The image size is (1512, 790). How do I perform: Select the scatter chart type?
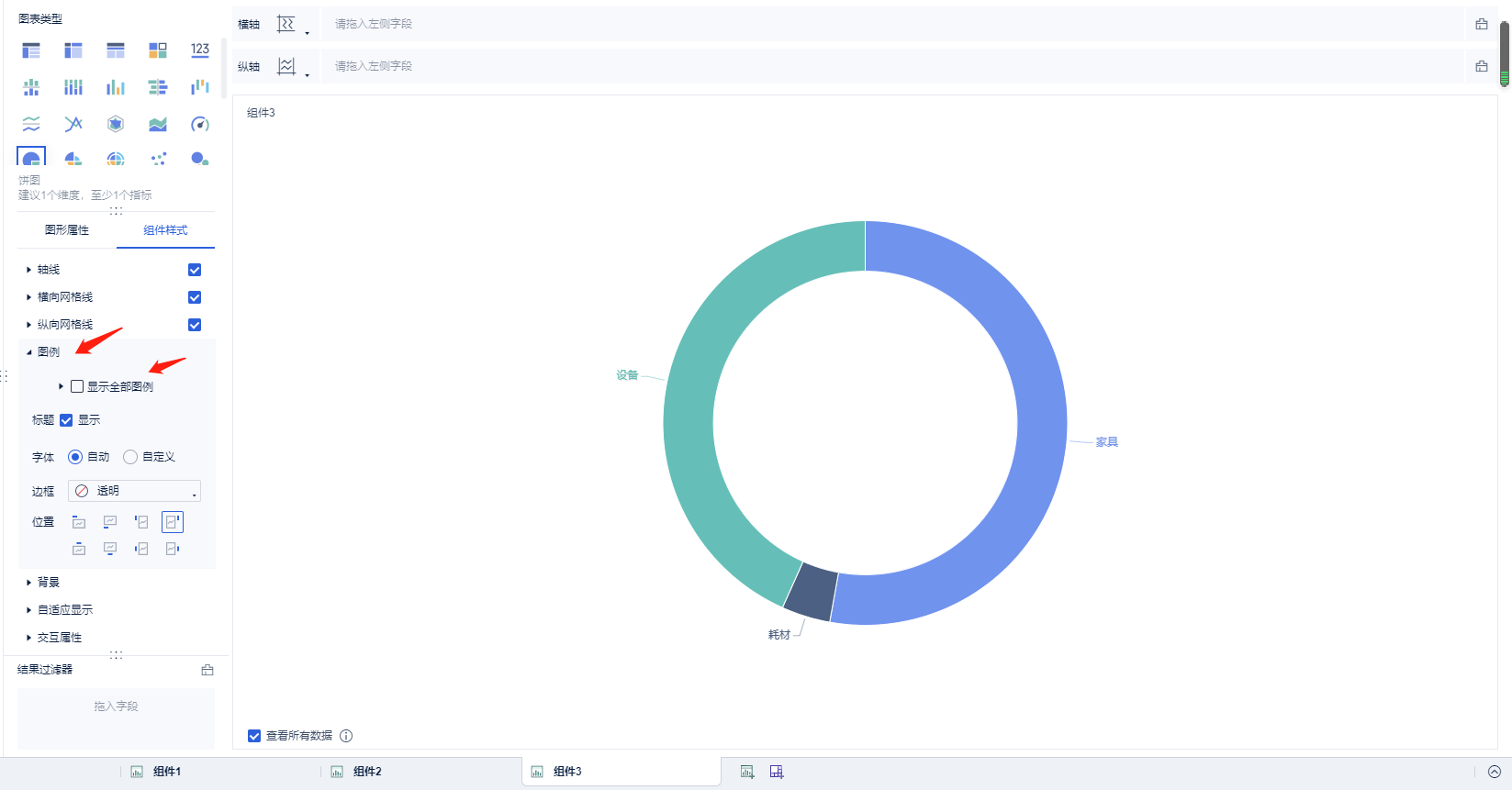[x=158, y=159]
